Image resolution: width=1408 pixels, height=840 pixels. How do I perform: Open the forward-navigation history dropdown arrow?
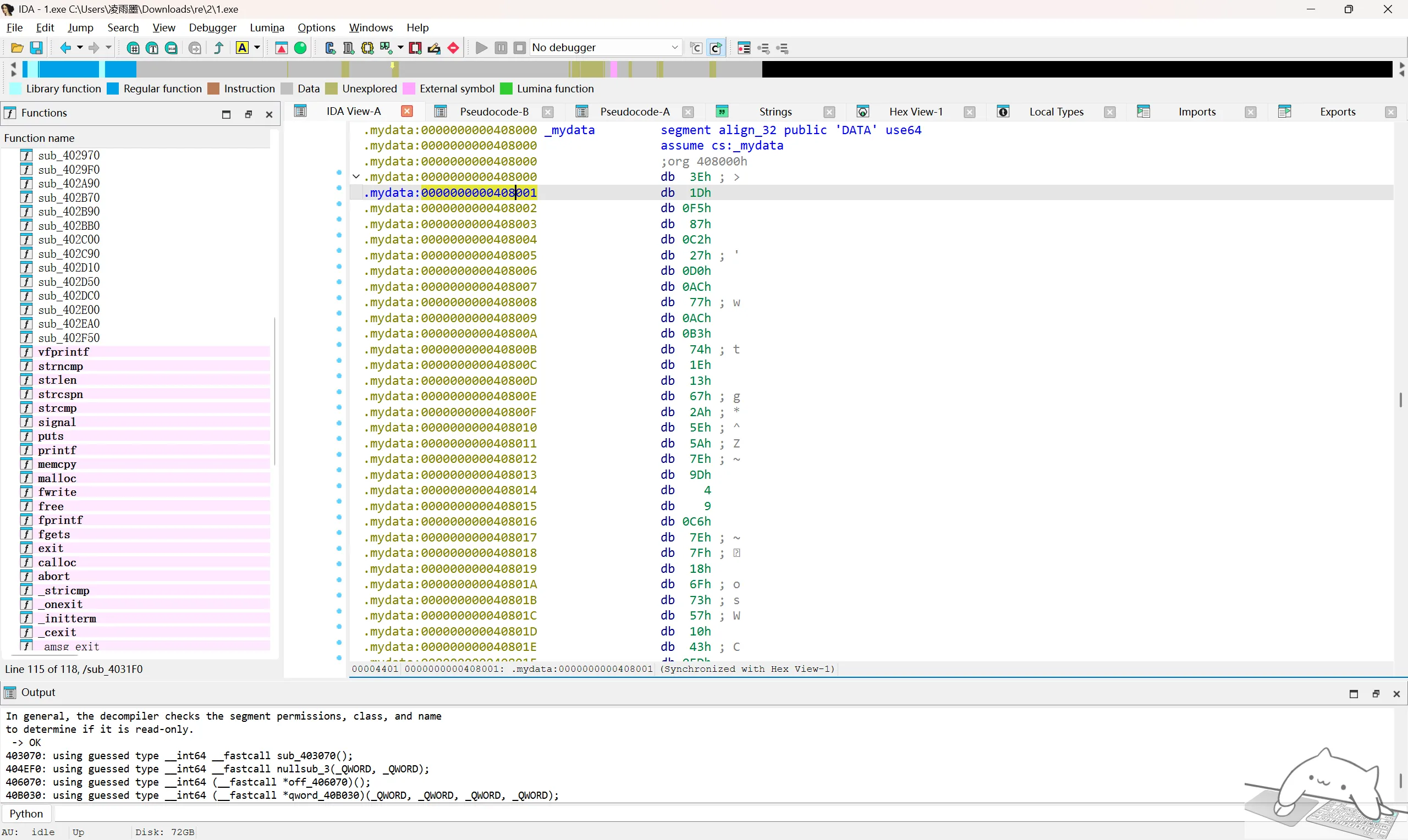coord(109,48)
